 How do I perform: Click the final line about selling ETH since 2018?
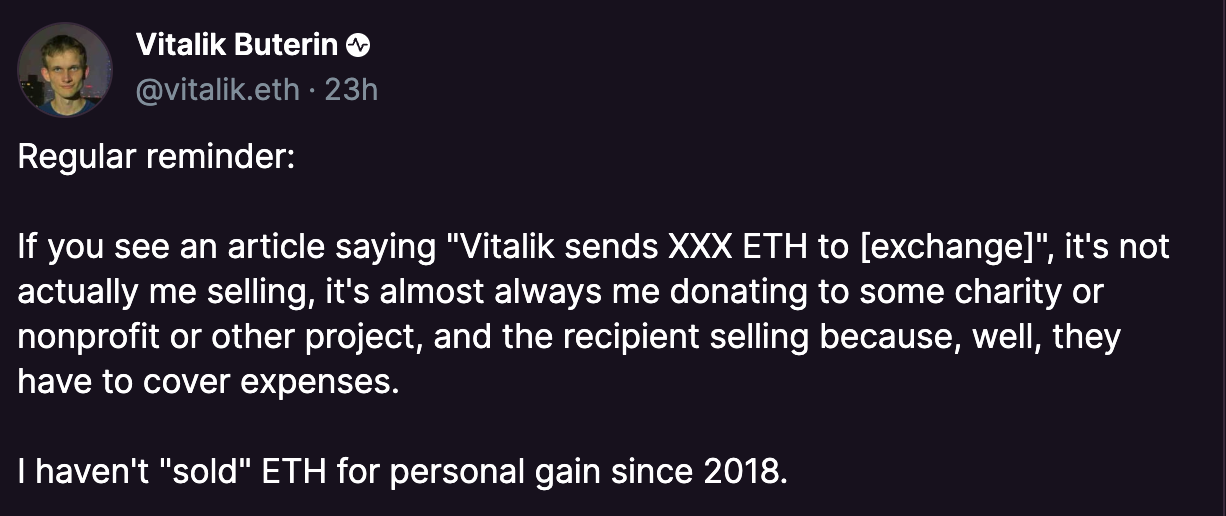[x=403, y=472]
